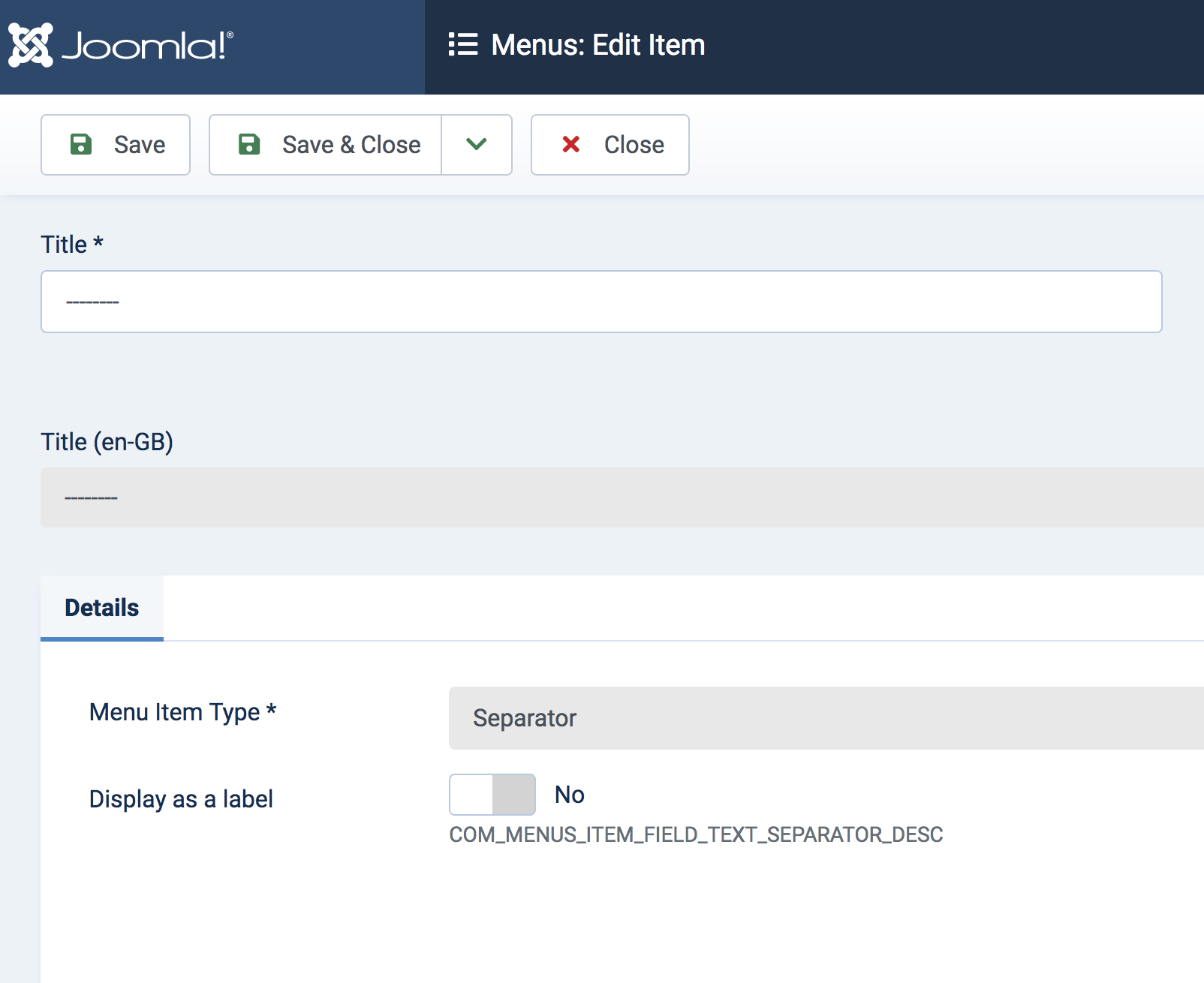The height and width of the screenshot is (983, 1204).
Task: Click the Title (en-GB) read-only field
Action: [622, 498]
